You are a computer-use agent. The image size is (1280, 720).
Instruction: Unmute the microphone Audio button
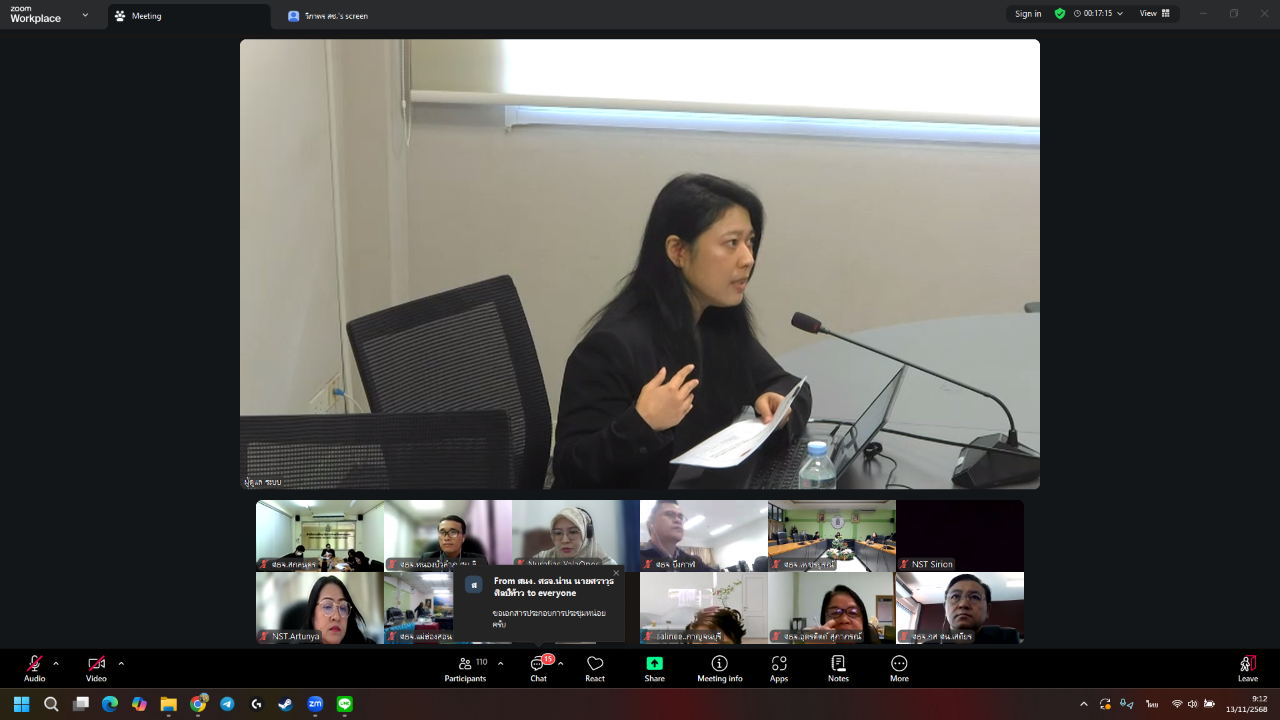[35, 668]
